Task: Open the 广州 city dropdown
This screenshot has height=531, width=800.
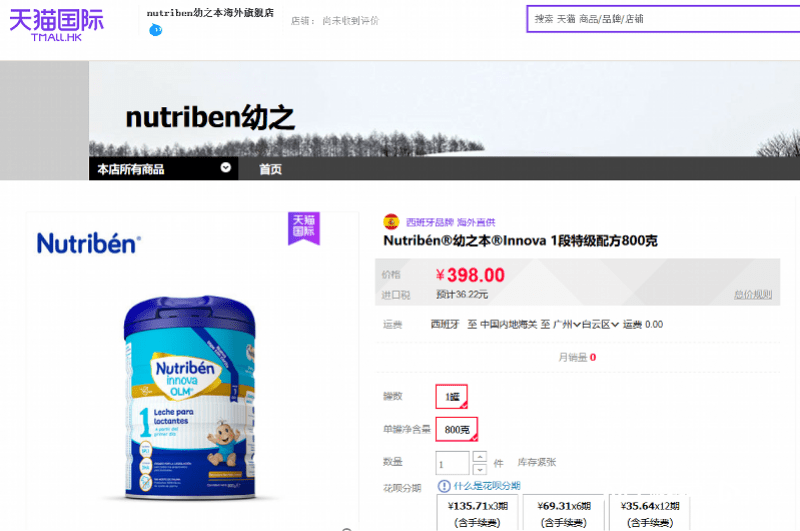Action: [x=566, y=324]
